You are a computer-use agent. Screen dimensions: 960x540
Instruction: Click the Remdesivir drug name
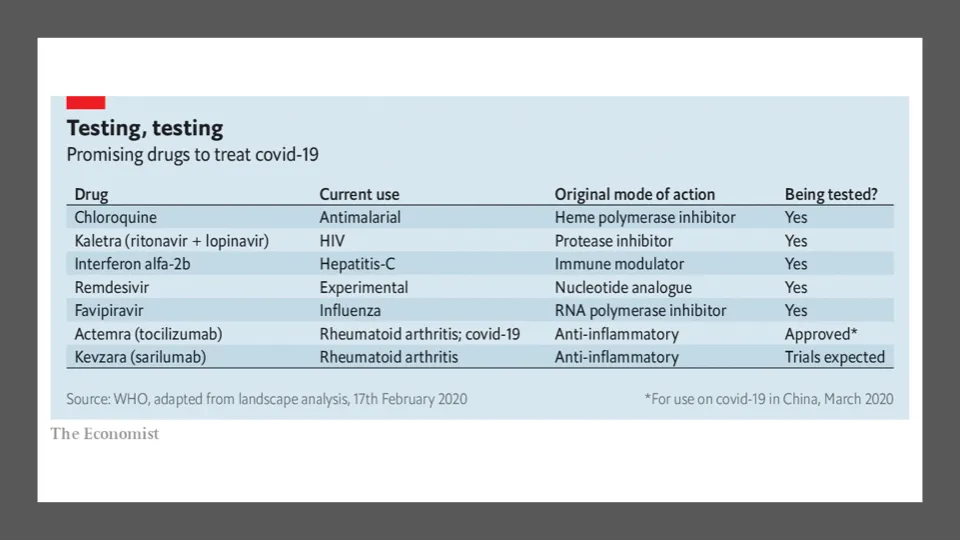click(x=112, y=287)
